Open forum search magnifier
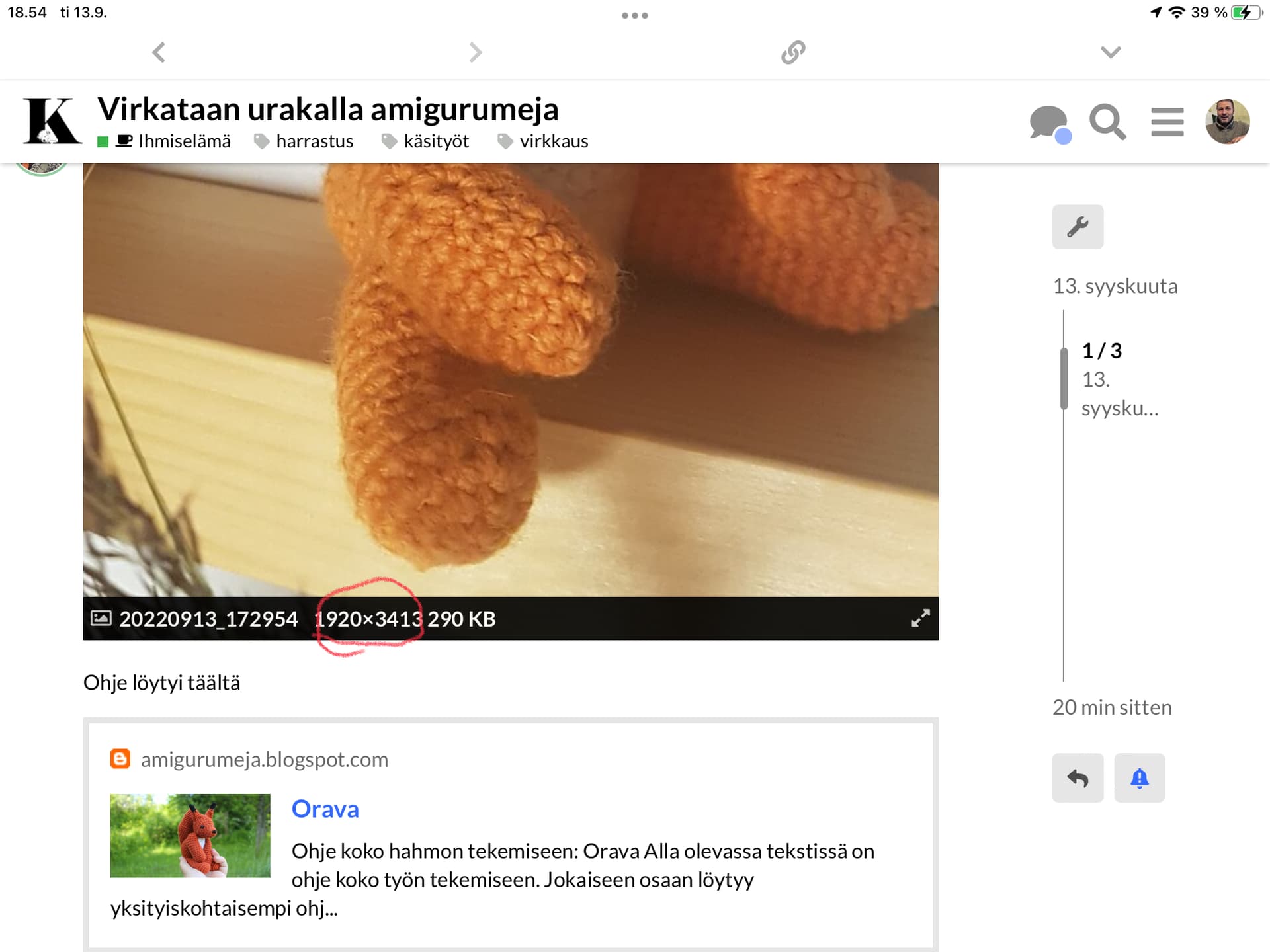The image size is (1270, 952). click(x=1107, y=122)
